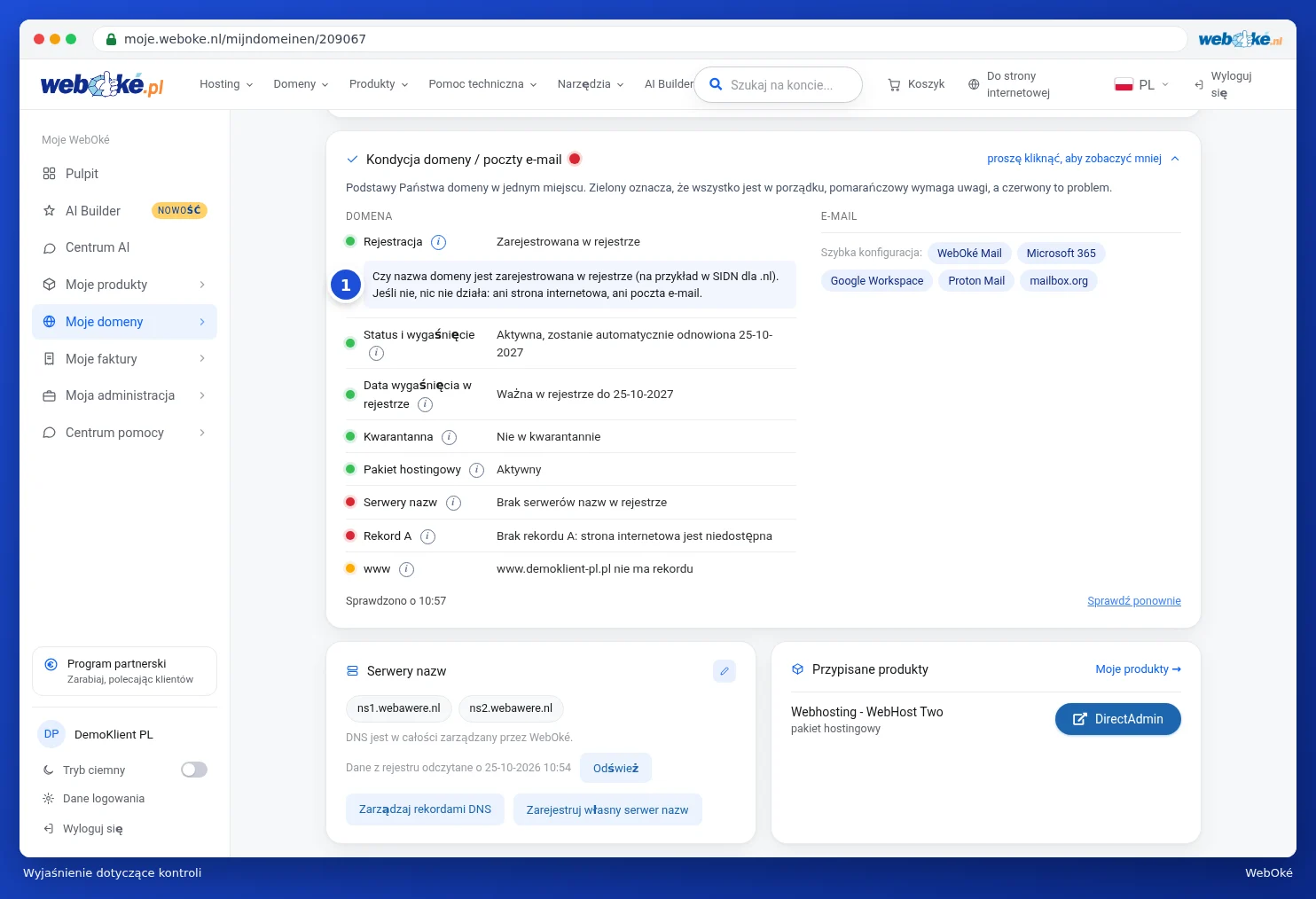Open the Pomoc techniczna dropdown
1316x899 pixels.
(x=482, y=84)
